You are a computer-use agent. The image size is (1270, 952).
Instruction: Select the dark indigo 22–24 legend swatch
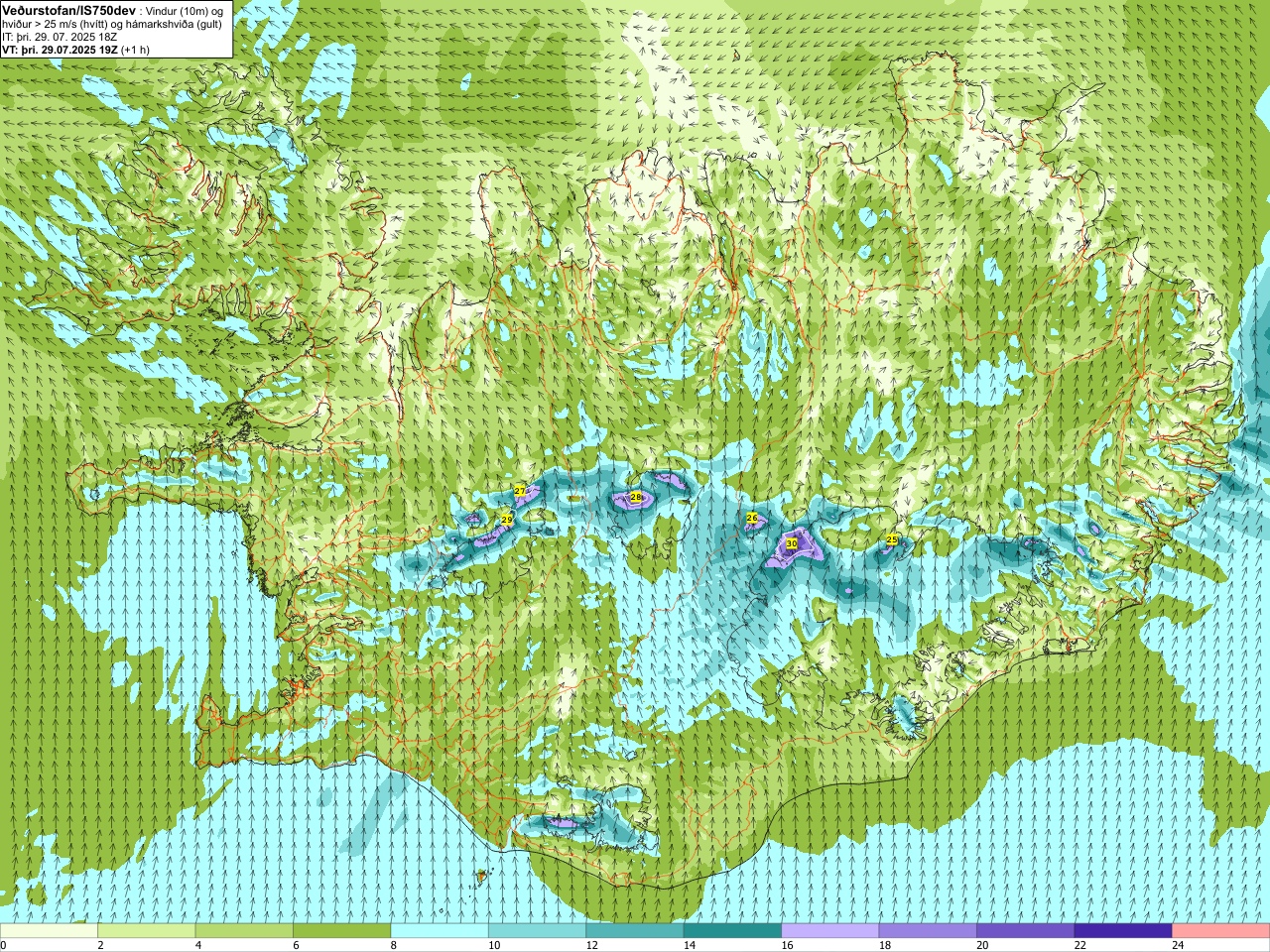pyautogui.click(x=1124, y=931)
